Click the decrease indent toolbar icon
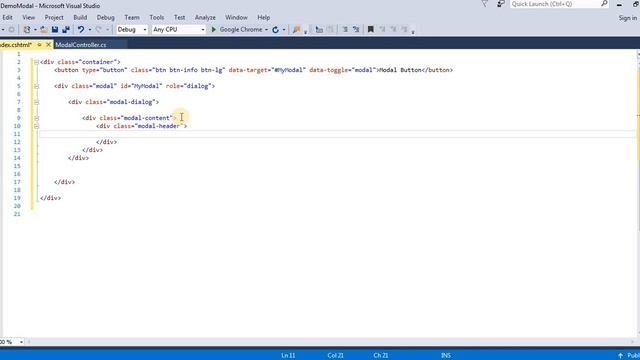The width and height of the screenshot is (640, 360). (x=319, y=29)
